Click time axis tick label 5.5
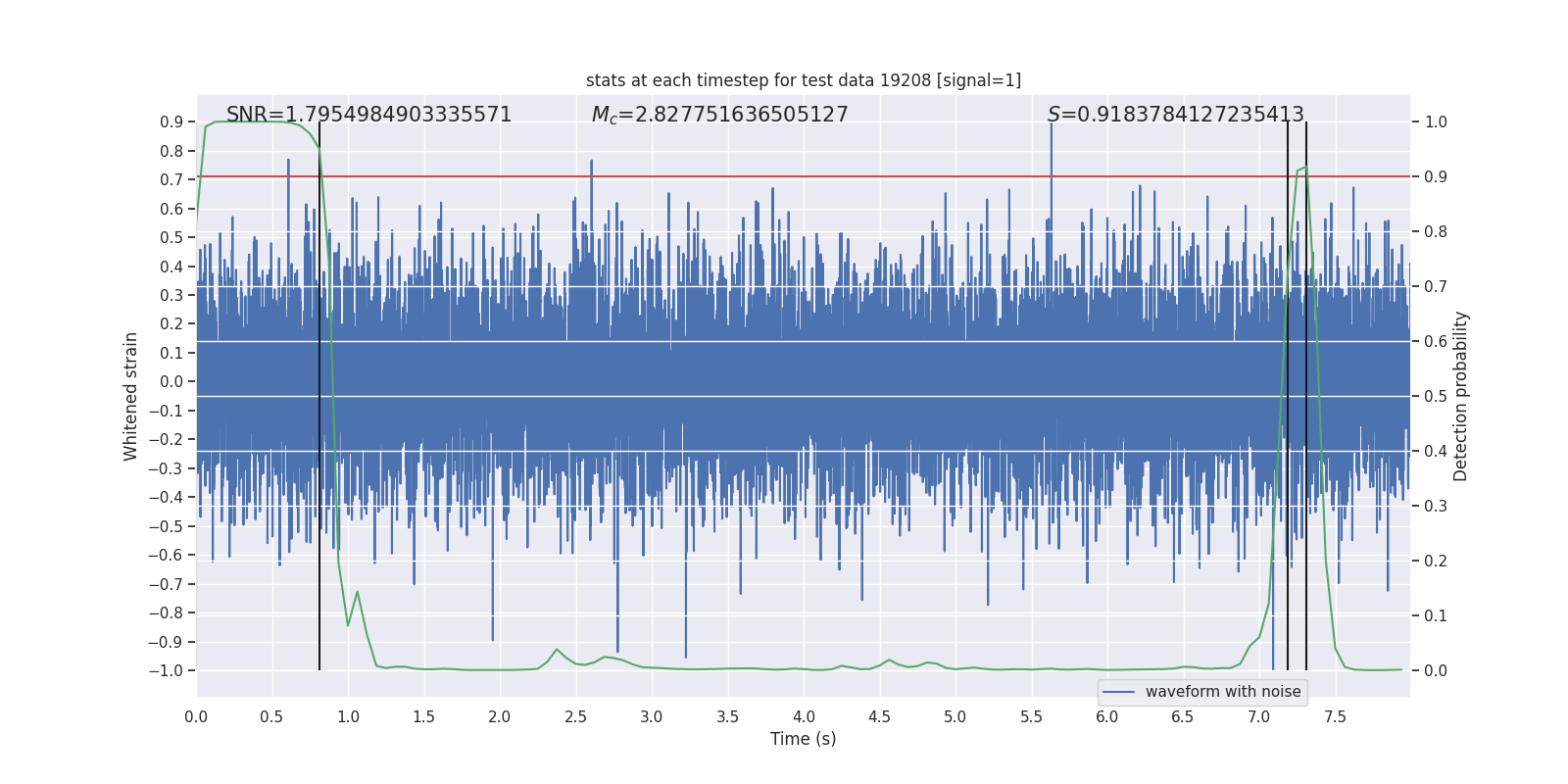 coord(1032,716)
